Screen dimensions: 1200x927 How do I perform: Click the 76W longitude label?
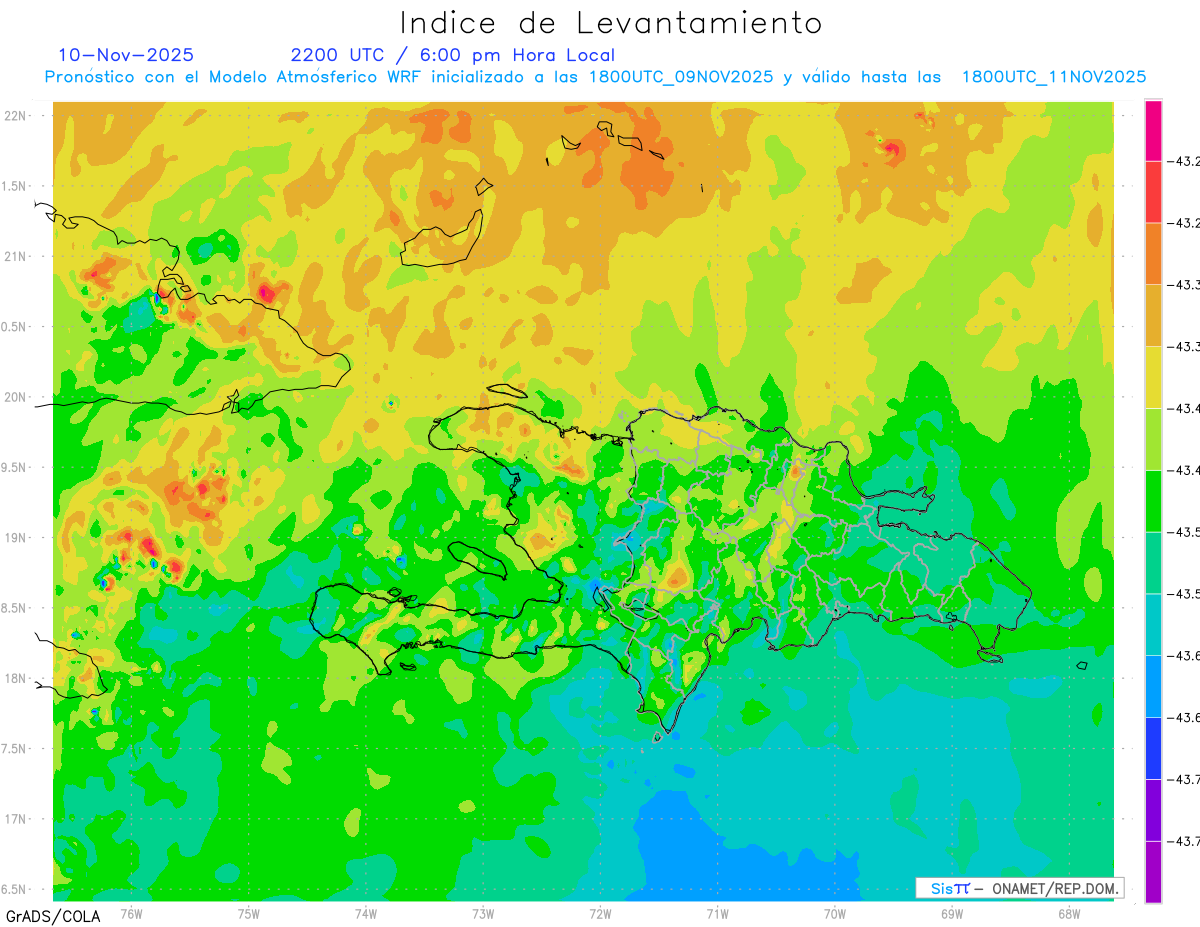(x=131, y=913)
